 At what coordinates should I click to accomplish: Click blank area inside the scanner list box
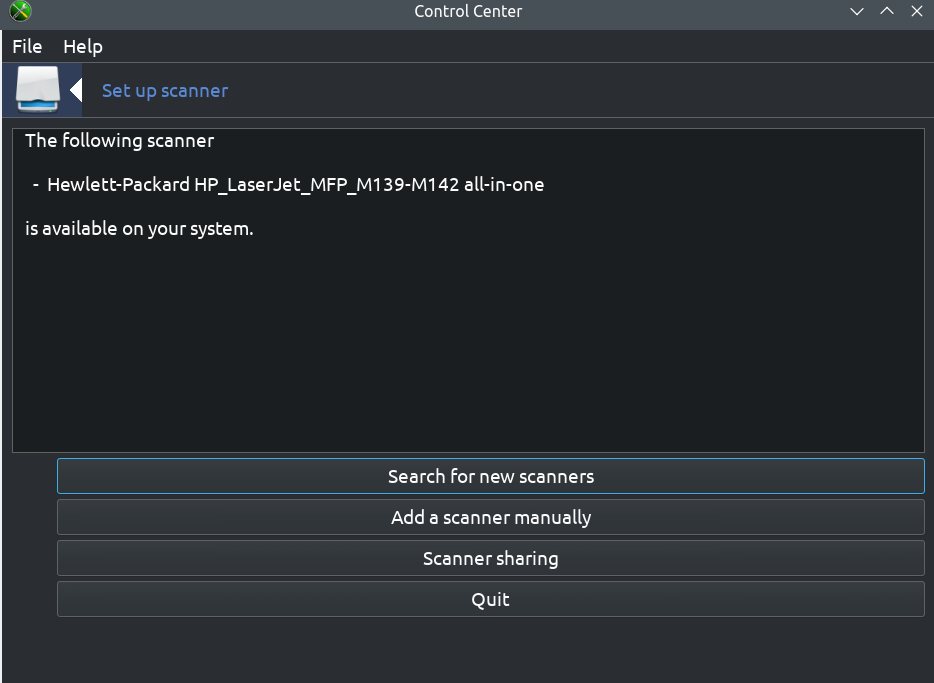pos(468,345)
